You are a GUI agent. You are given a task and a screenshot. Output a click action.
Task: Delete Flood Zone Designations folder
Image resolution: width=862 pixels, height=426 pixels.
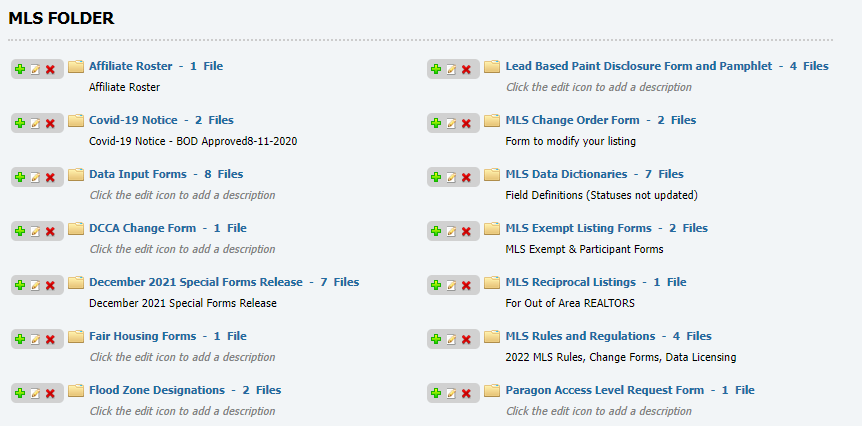click(x=50, y=393)
